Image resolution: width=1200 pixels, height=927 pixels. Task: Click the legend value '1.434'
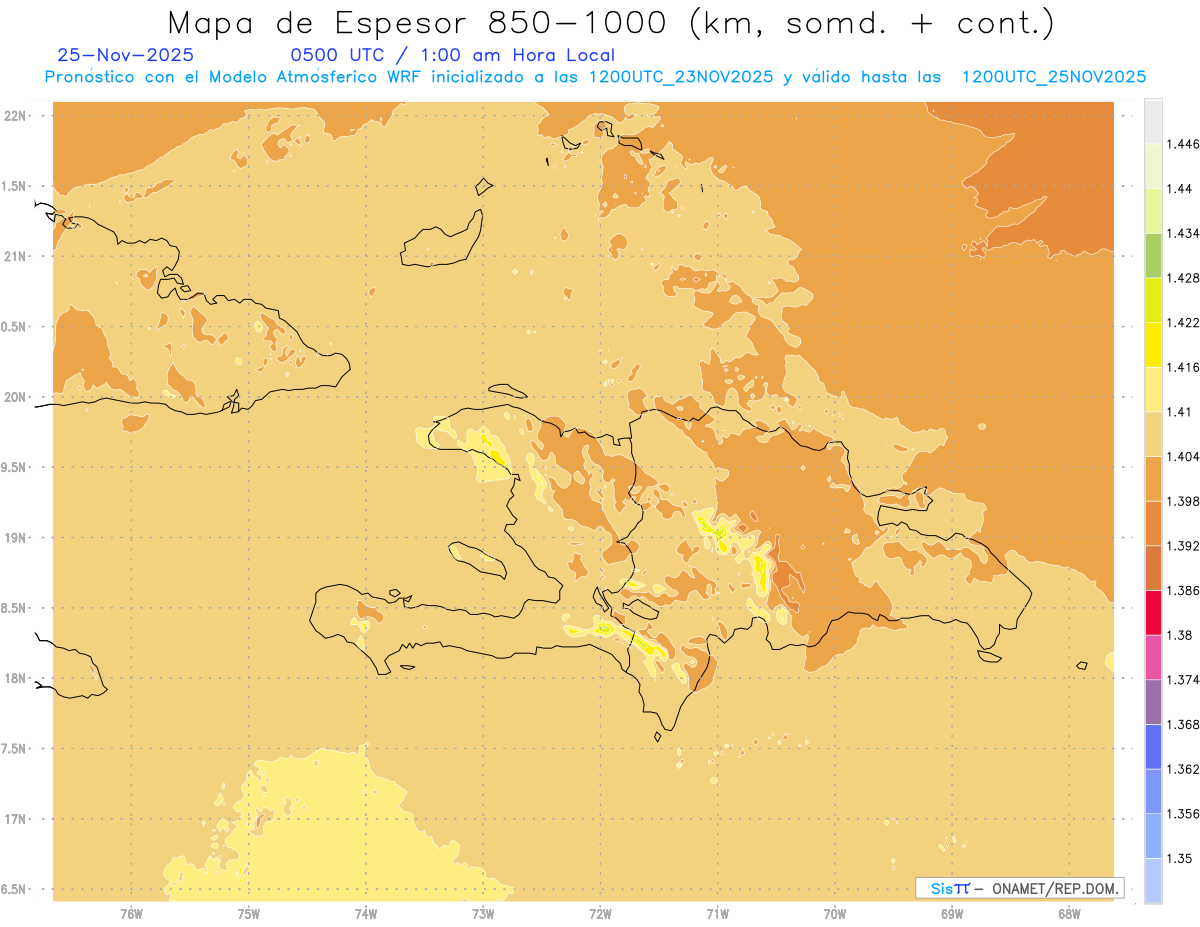pyautogui.click(x=1182, y=233)
